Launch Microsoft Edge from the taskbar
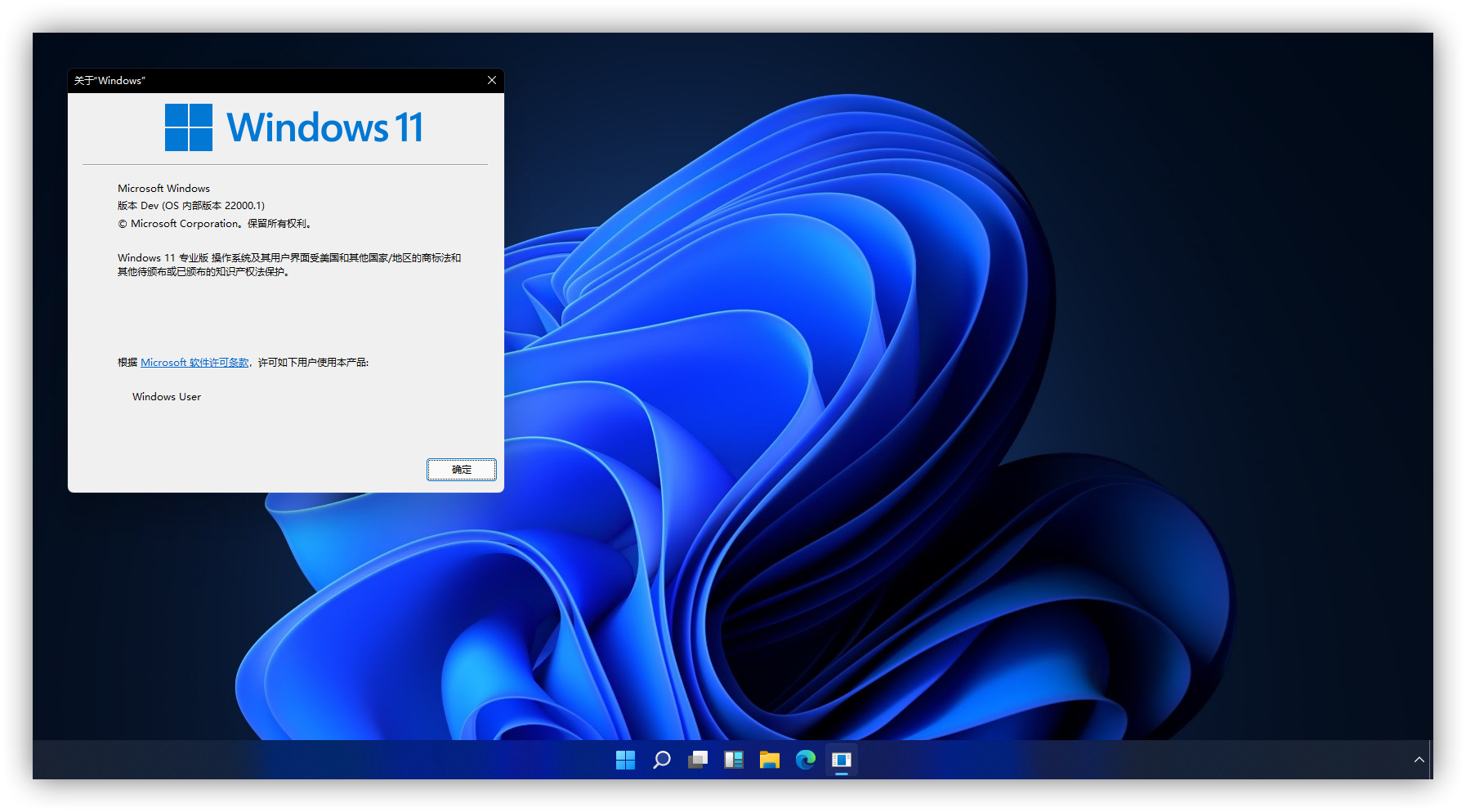 click(806, 760)
